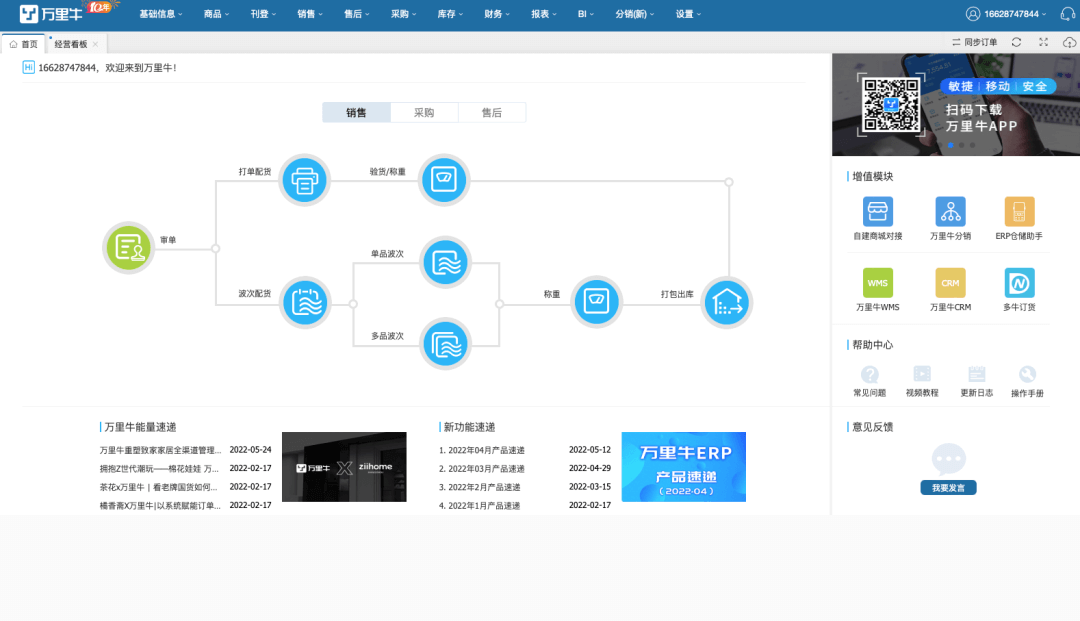Expand the 财务 menu
This screenshot has width=1080, height=621.
tap(497, 14)
